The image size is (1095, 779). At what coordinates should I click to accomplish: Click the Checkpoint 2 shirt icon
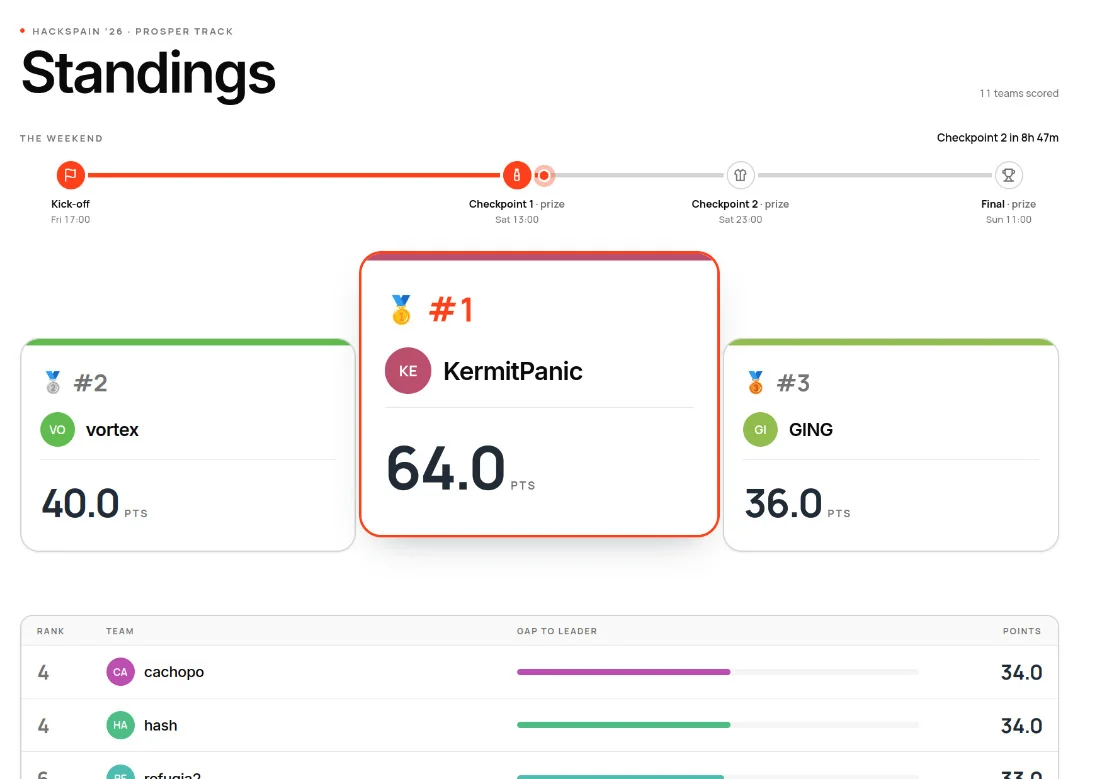point(740,175)
